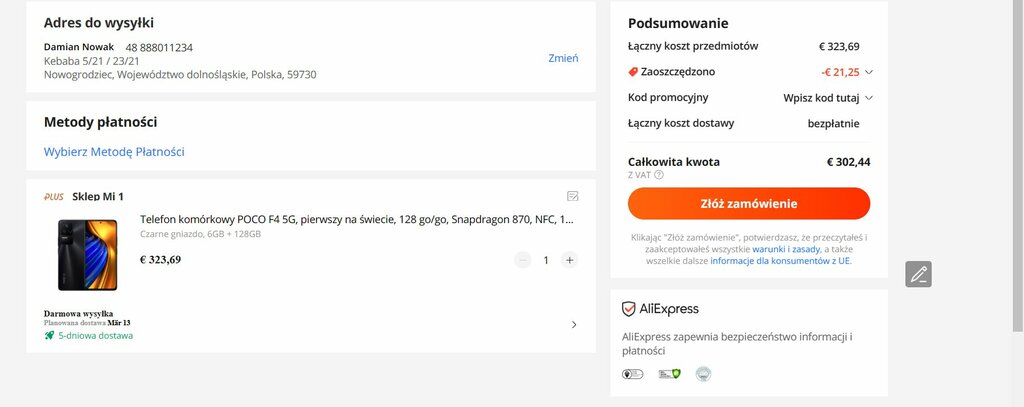Click the Złóż zamówienie button

749,204
